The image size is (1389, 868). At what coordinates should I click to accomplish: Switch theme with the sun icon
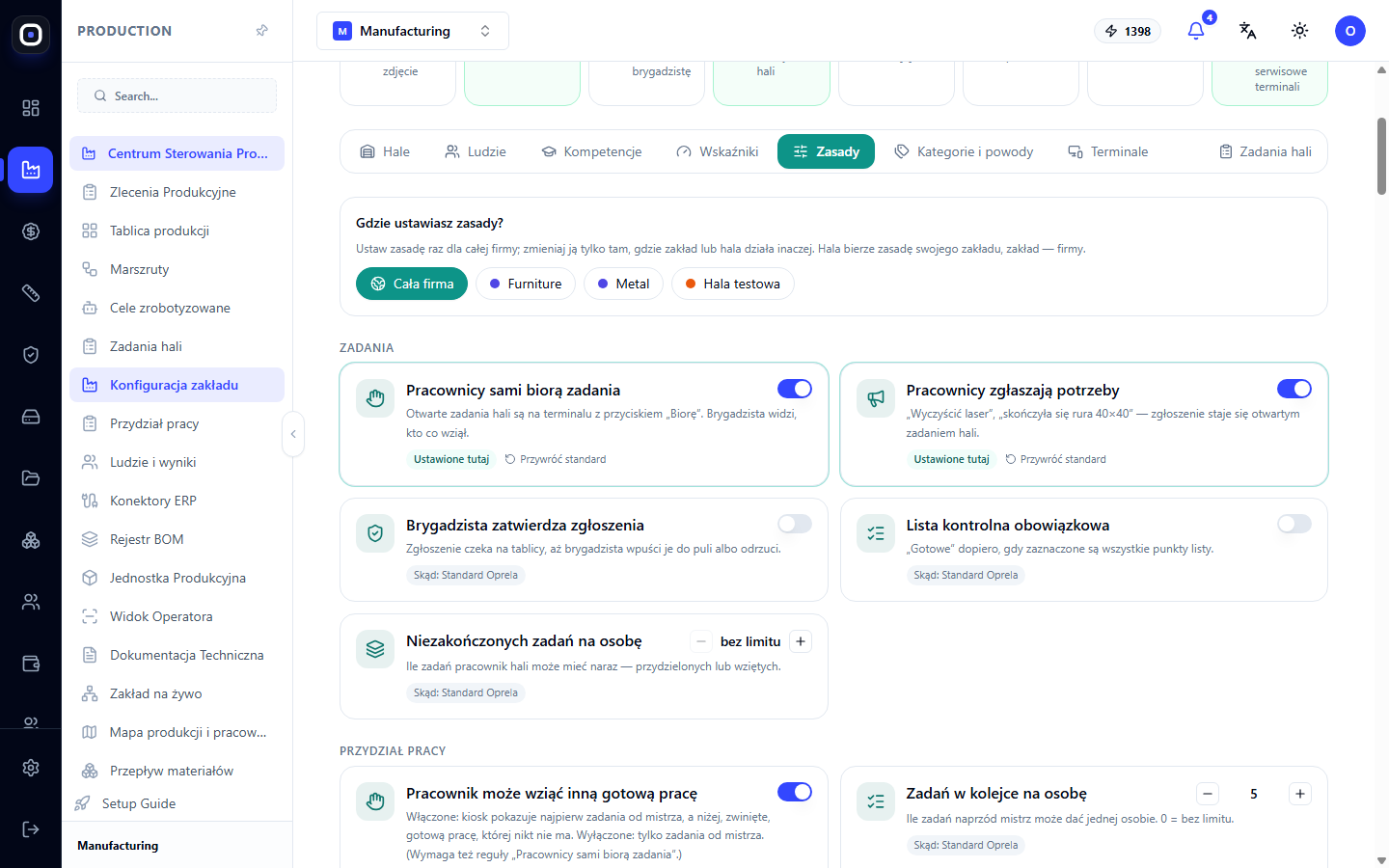coord(1299,31)
